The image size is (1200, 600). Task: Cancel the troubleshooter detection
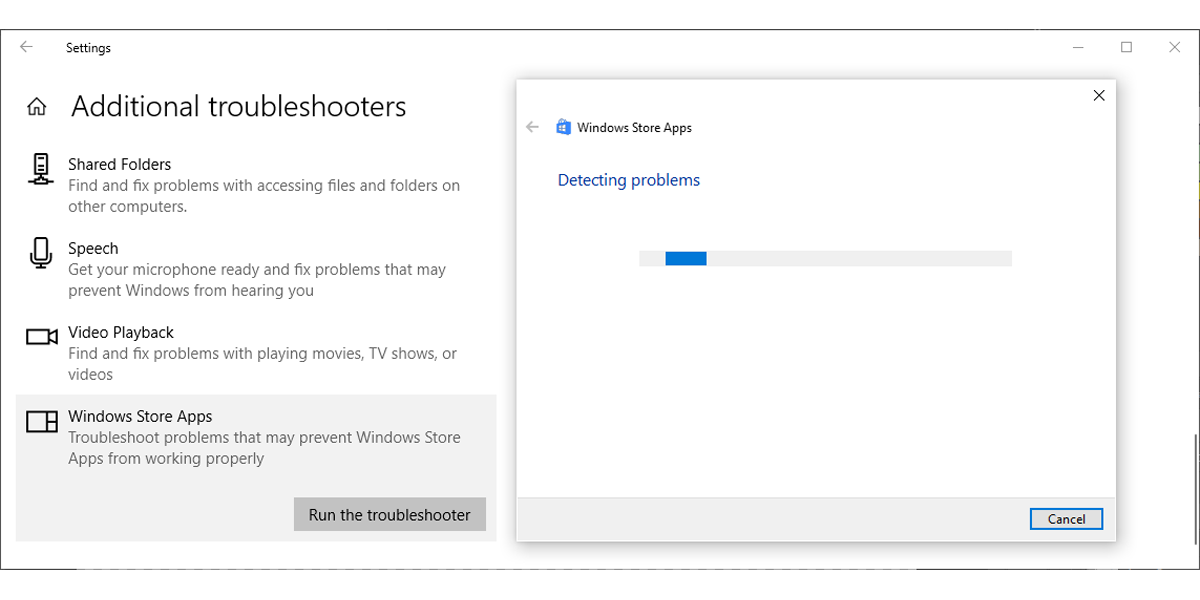[x=1066, y=519]
